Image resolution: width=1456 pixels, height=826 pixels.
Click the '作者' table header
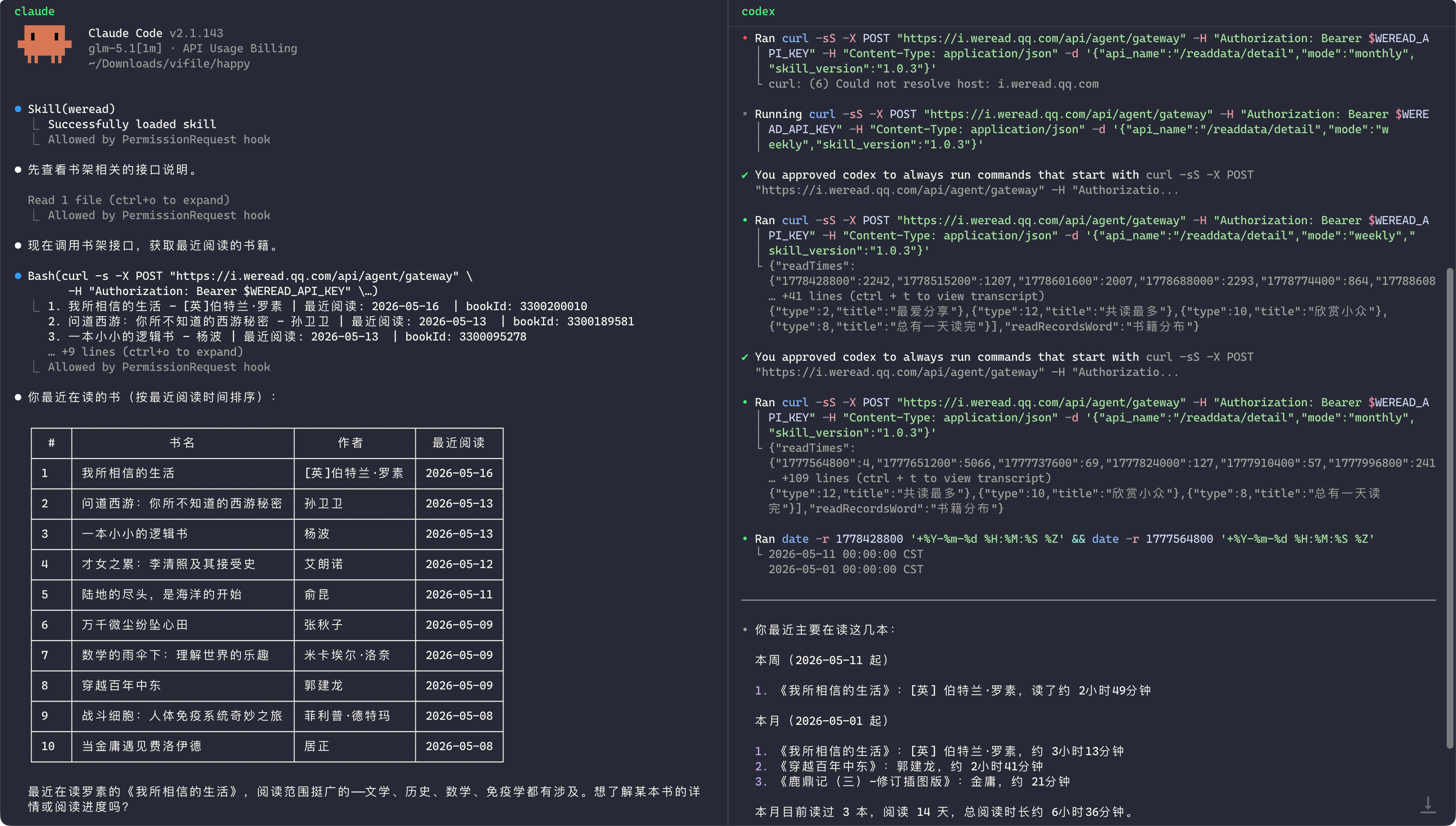[351, 443]
